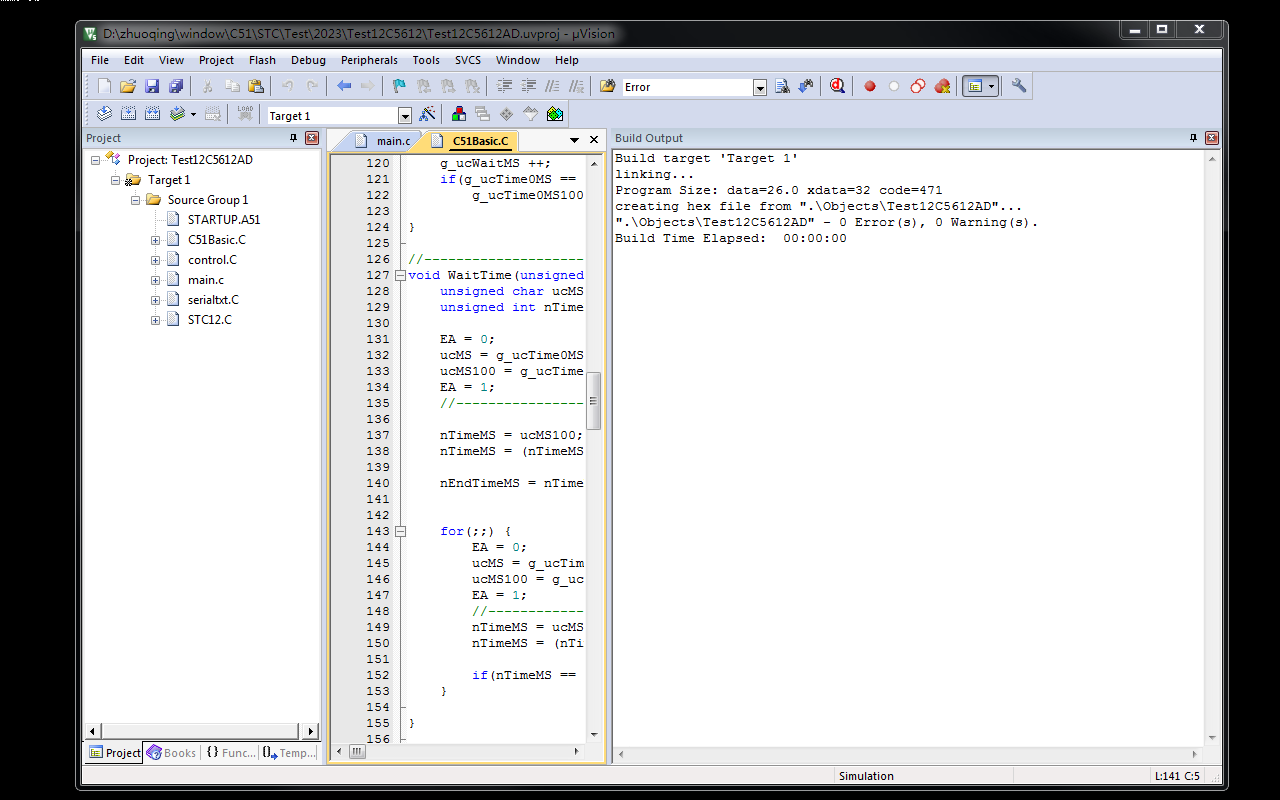Viewport: 1280px width, 800px height.
Task: Save the current file
Action: tap(152, 87)
